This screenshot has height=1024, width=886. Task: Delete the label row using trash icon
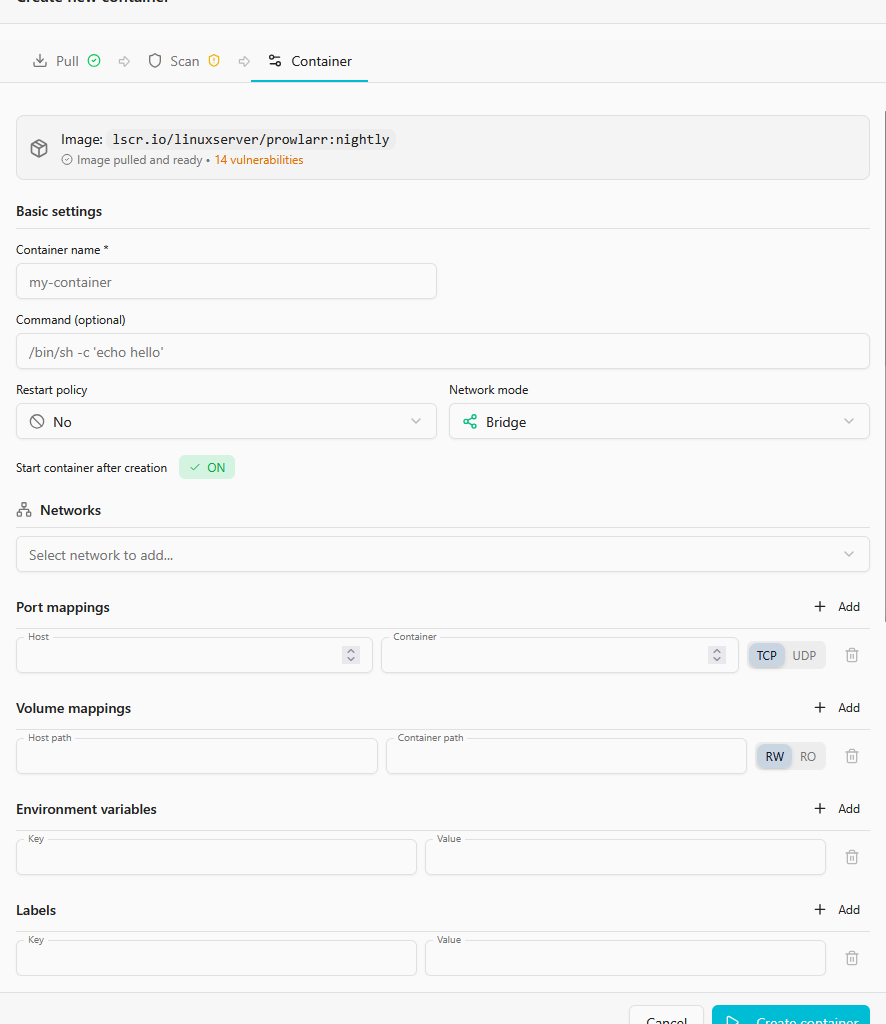(x=852, y=958)
